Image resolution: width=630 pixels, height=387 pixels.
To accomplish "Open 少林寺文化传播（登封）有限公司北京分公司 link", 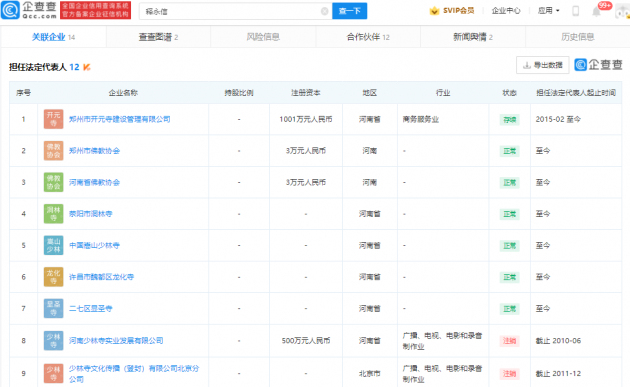I will 134,374.
